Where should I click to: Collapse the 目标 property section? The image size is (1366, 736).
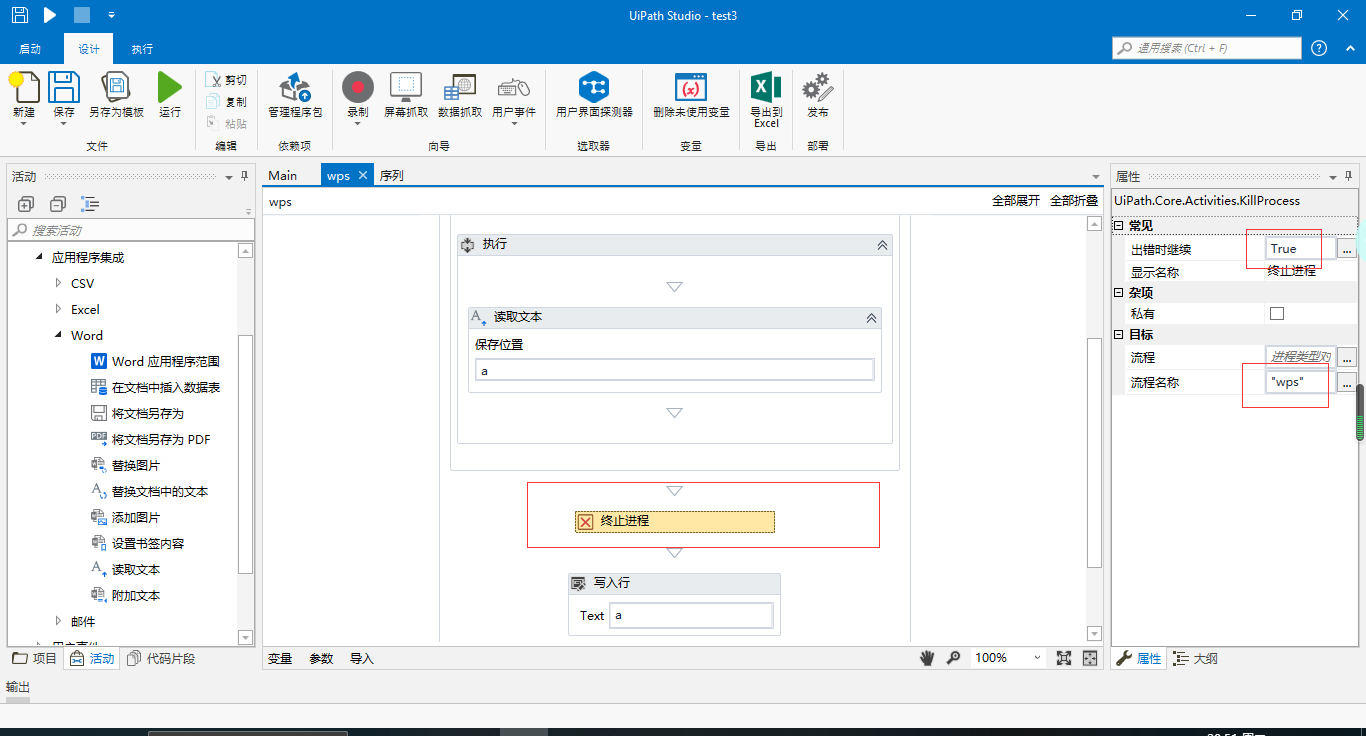point(1118,335)
